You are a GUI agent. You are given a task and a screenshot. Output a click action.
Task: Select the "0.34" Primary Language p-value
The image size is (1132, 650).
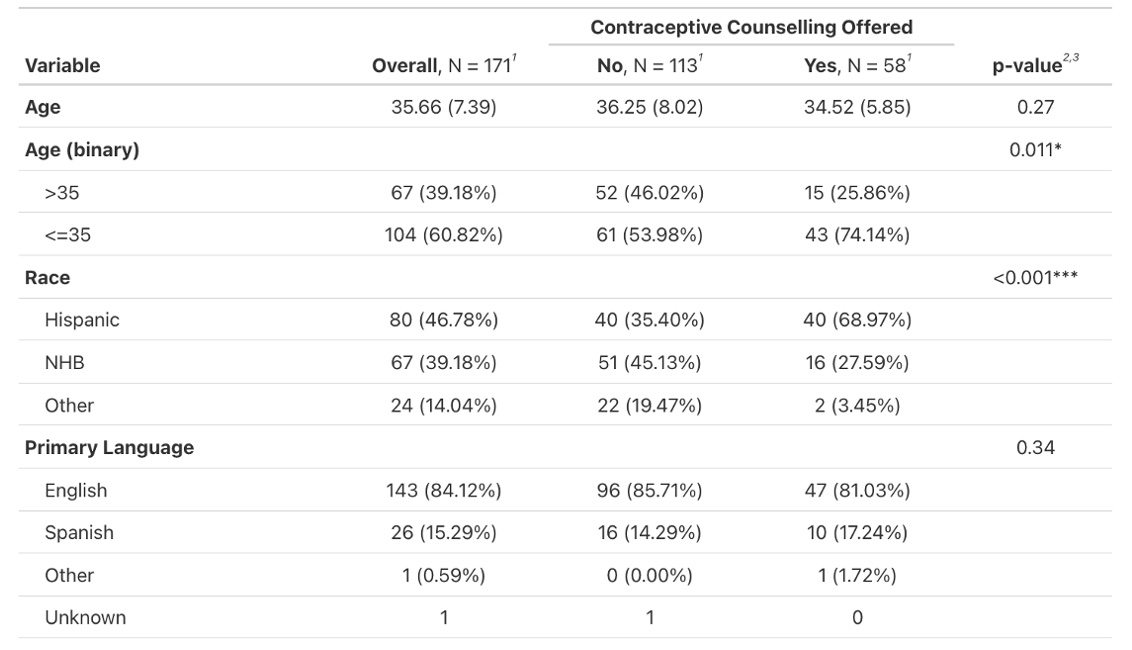coord(1035,448)
